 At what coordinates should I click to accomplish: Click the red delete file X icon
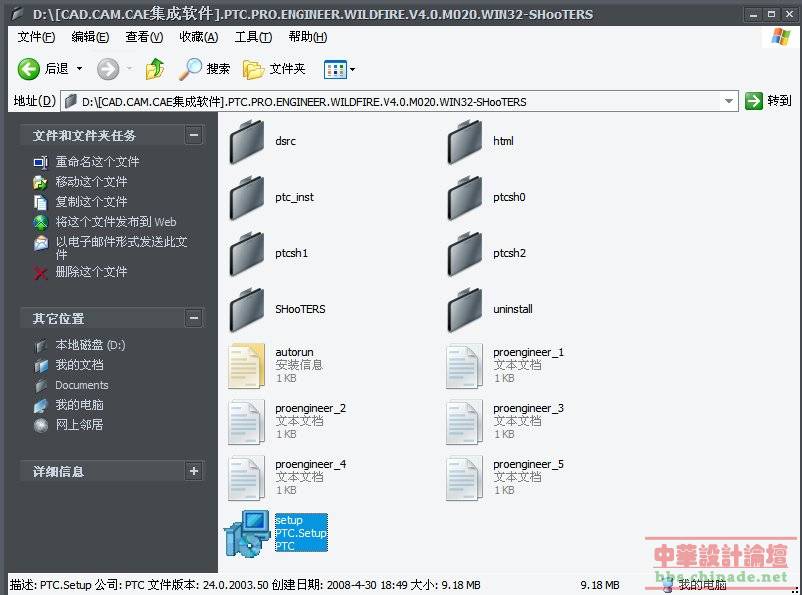[x=40, y=273]
